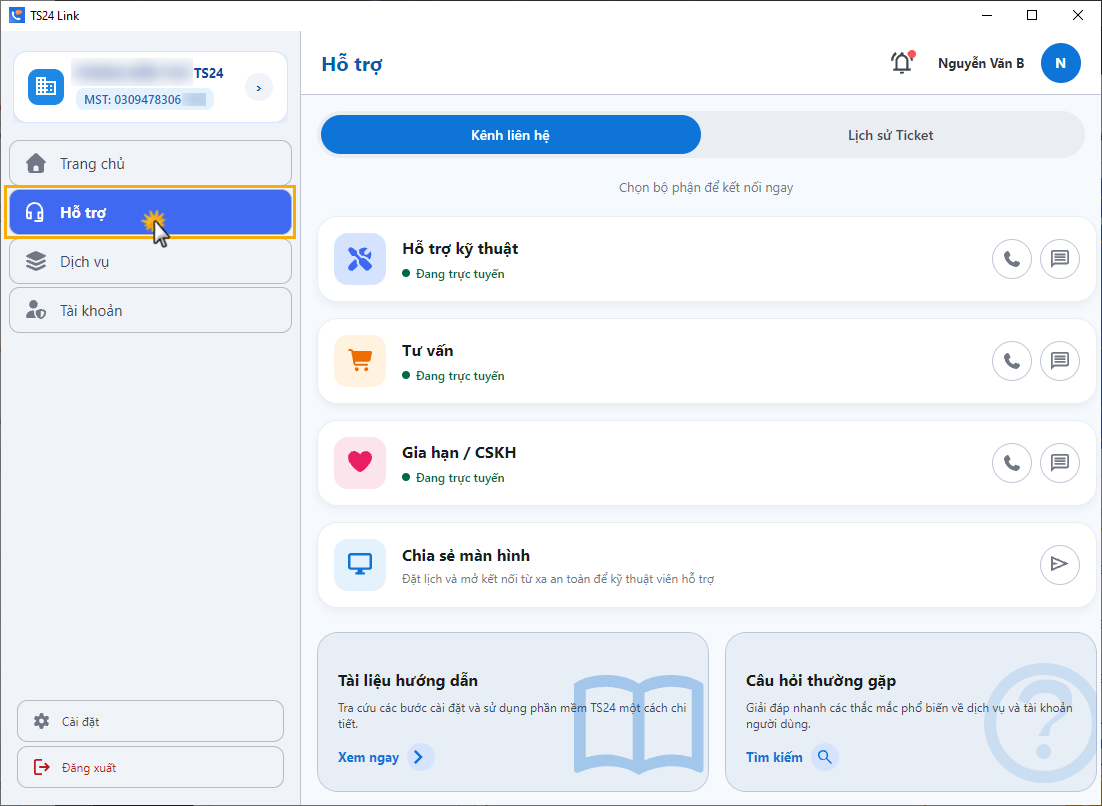This screenshot has height=806, width=1102.
Task: Click the Hỗ trợ page heading
Action: (352, 64)
